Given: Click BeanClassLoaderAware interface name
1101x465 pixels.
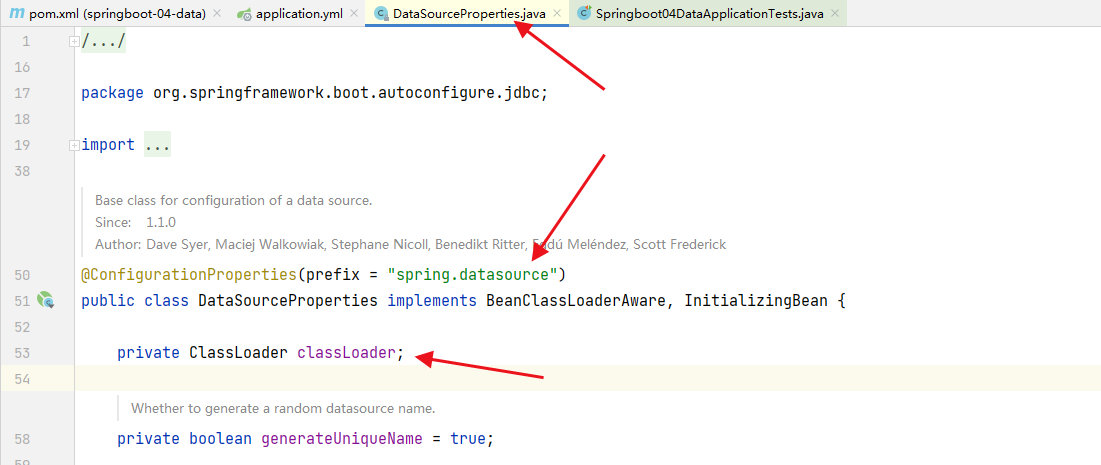Looking at the screenshot, I should [x=576, y=301].
